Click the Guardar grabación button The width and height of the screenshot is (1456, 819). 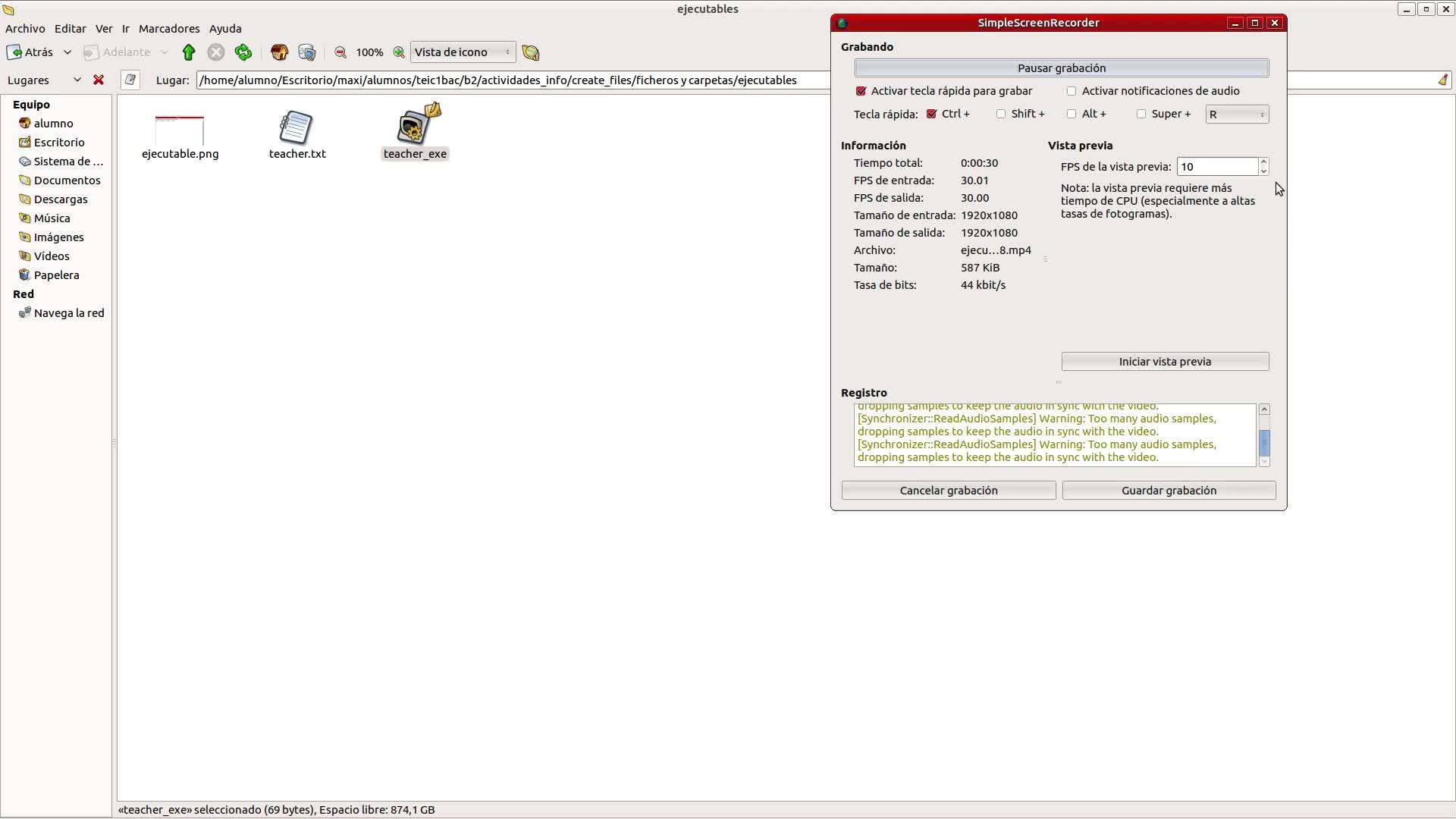point(1169,491)
